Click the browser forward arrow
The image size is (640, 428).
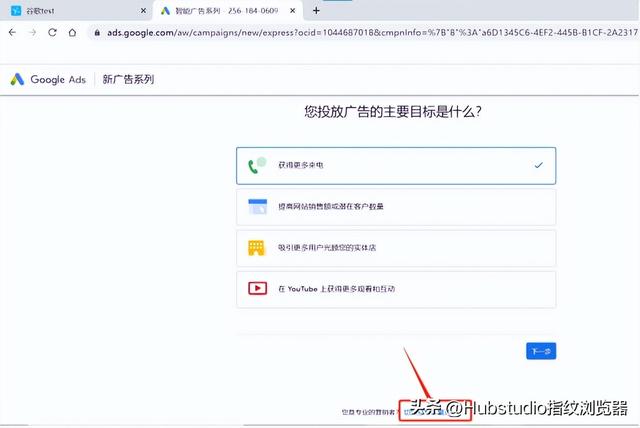(32, 33)
